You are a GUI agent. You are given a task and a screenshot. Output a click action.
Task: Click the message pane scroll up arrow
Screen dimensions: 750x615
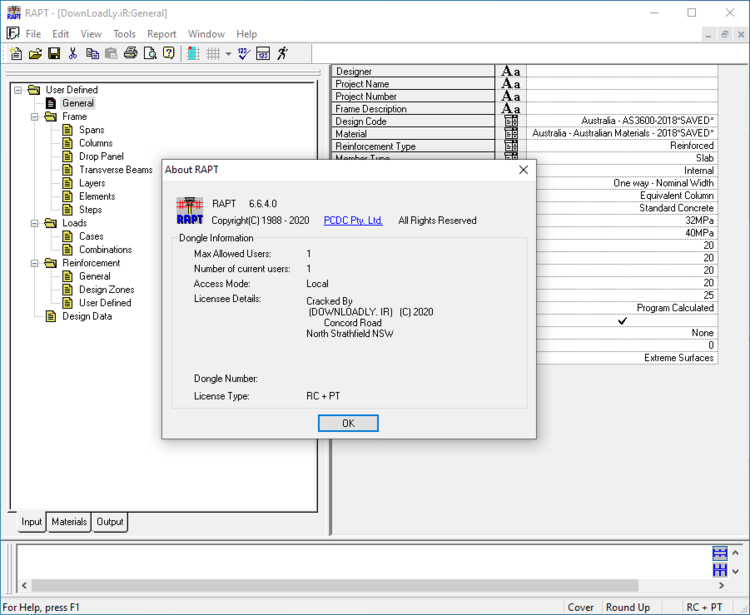point(735,553)
